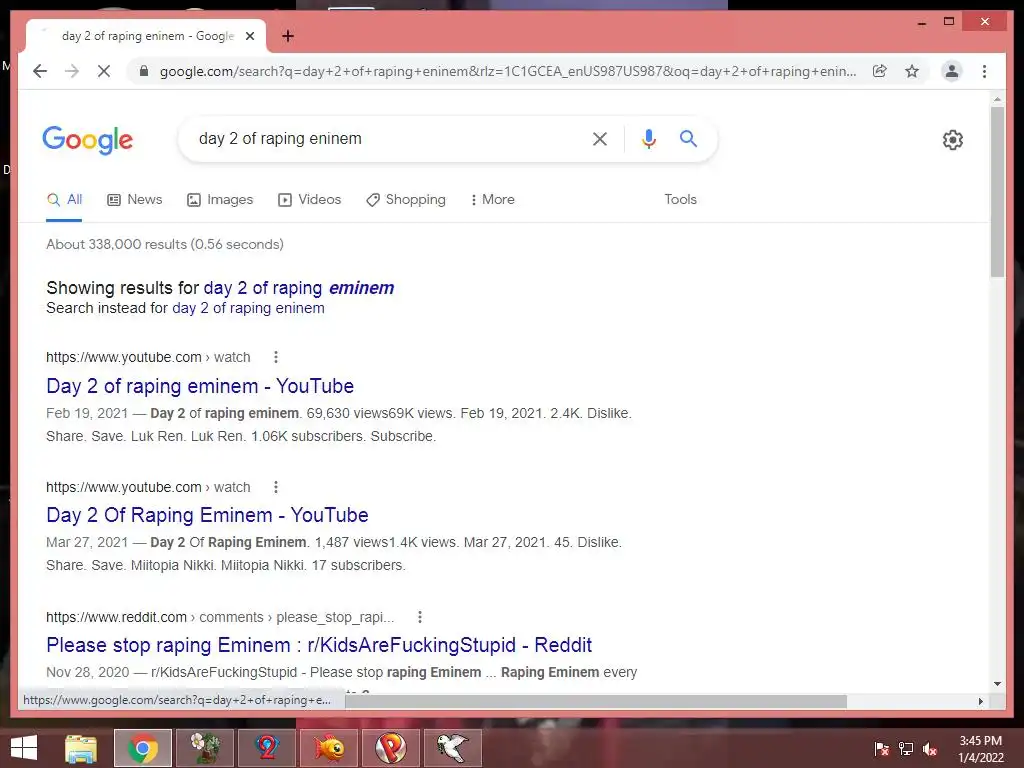Open the red number 2 taskbar app
The height and width of the screenshot is (768, 1024).
267,748
